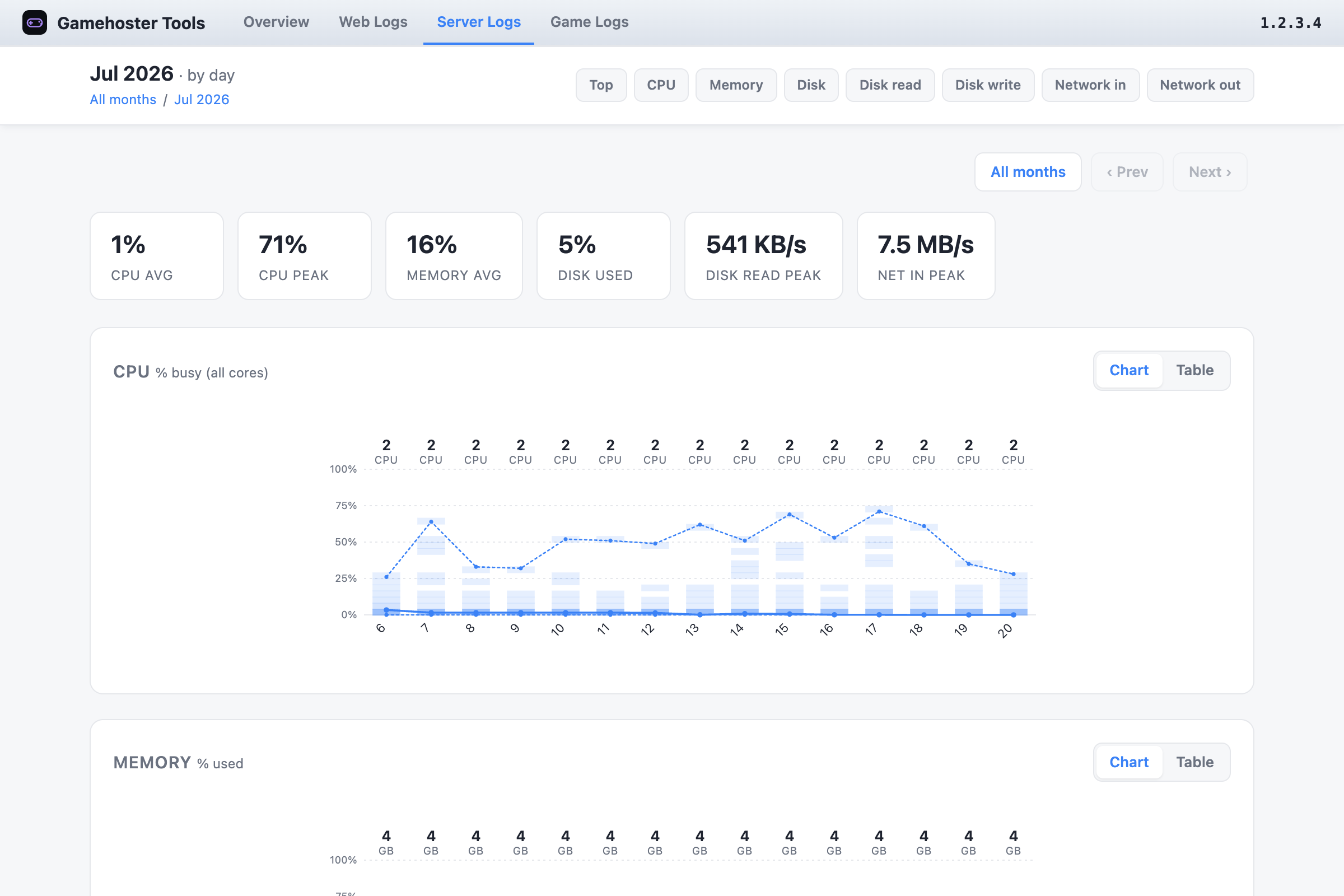Image resolution: width=1344 pixels, height=896 pixels.
Task: Switch MEMORY panel to Chart view
Action: 1128,762
